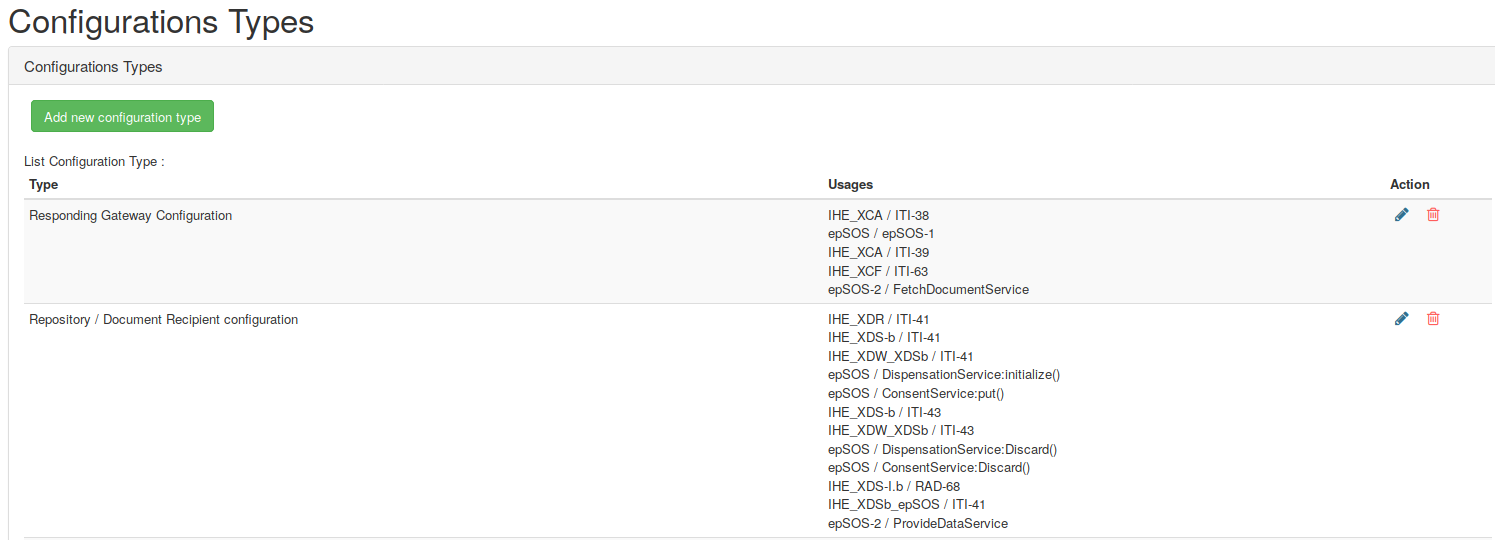Click the Configurations Types panel heading

tap(93, 67)
